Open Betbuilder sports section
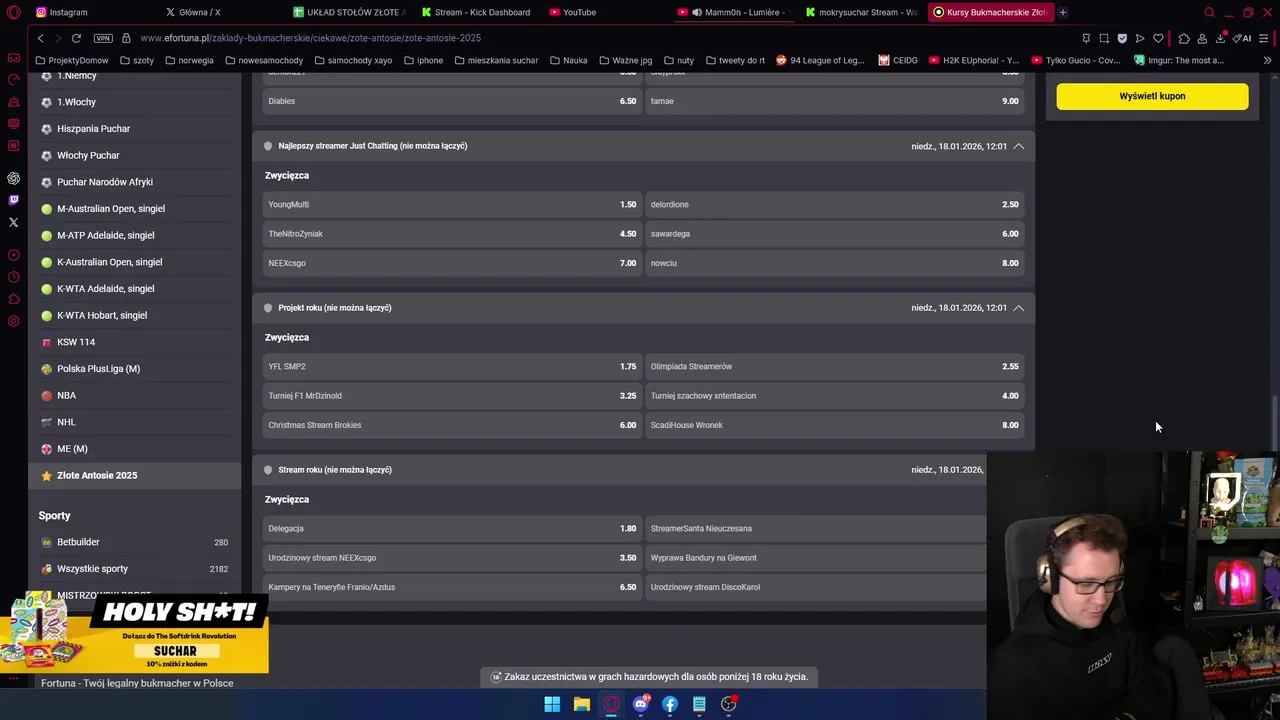 point(135,542)
